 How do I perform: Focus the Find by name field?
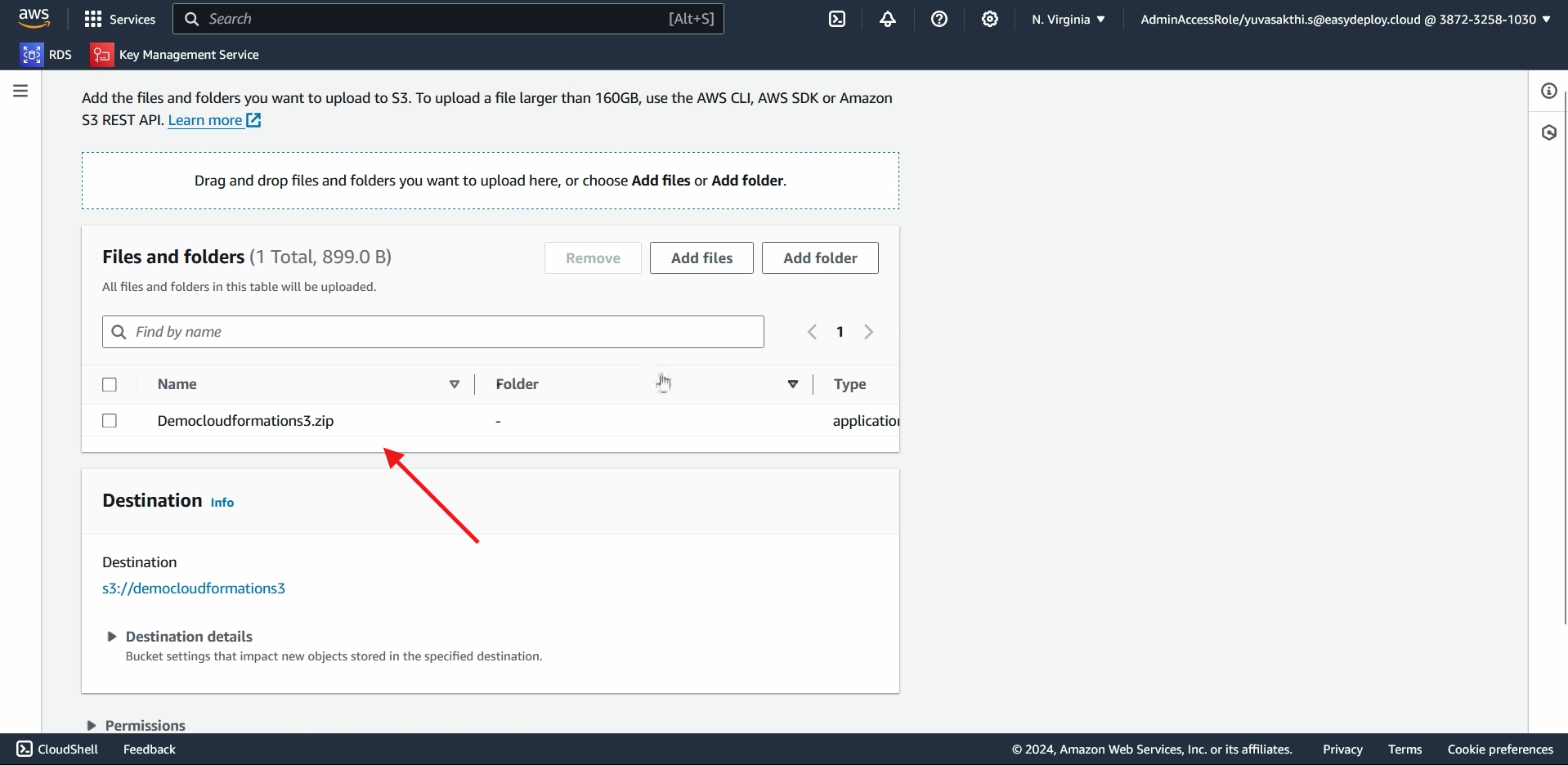[433, 332]
